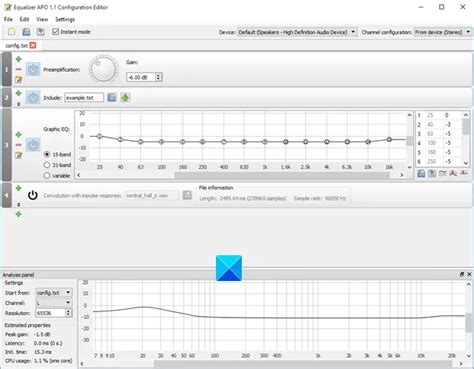Image resolution: width=474 pixels, height=369 pixels.
Task: Expand the Start from config.txt dropdown
Action: pos(53,293)
